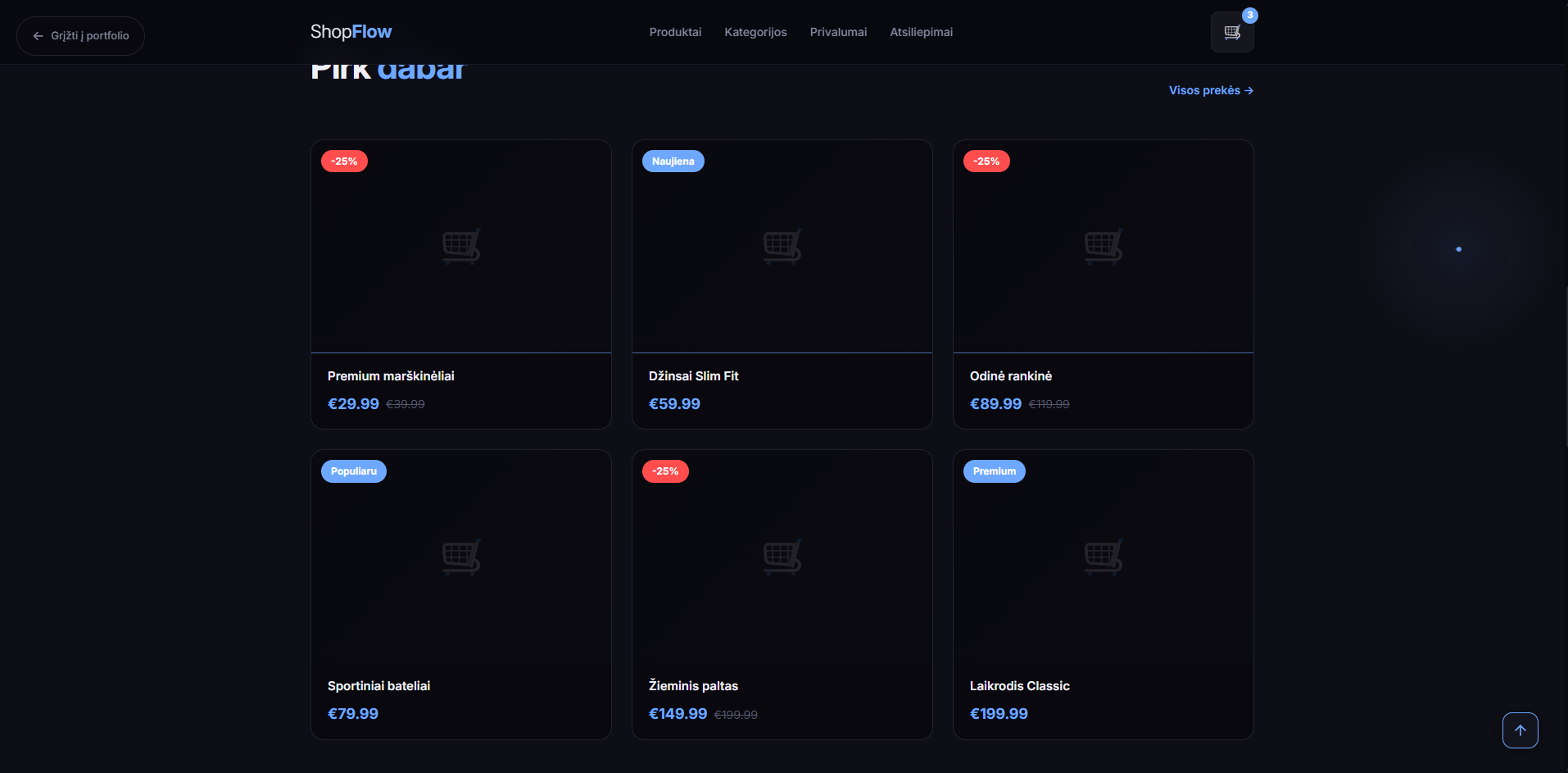This screenshot has height=773, width=1568.
Task: Click the Grįžti į portfolio button
Action: point(79,35)
